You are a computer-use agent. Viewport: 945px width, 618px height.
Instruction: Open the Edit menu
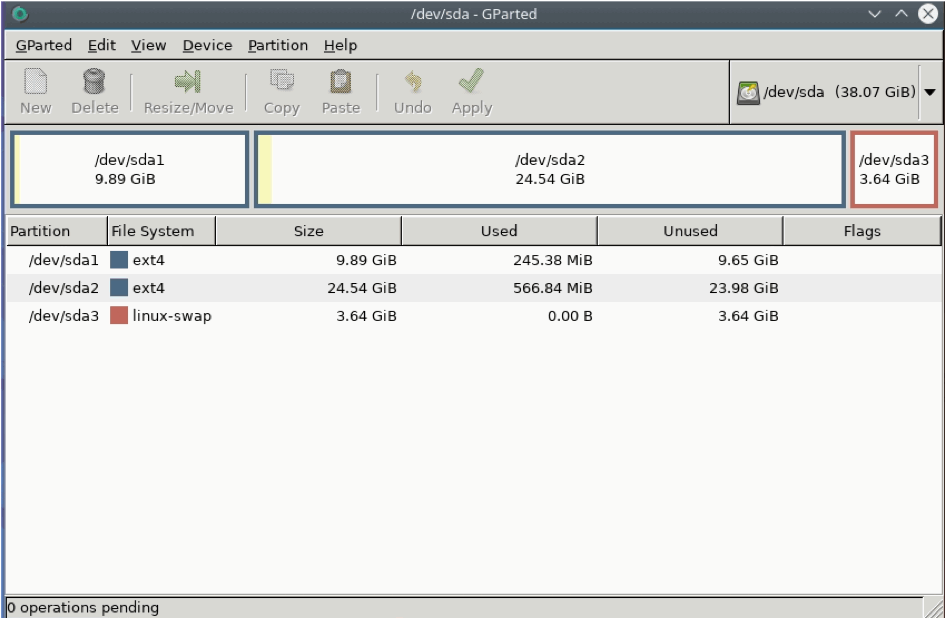[101, 45]
